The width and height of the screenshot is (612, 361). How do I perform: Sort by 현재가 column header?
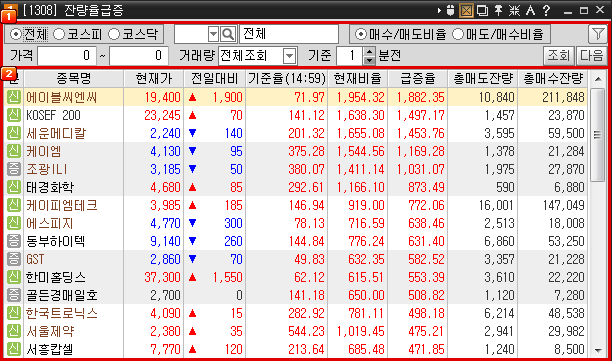(153, 78)
